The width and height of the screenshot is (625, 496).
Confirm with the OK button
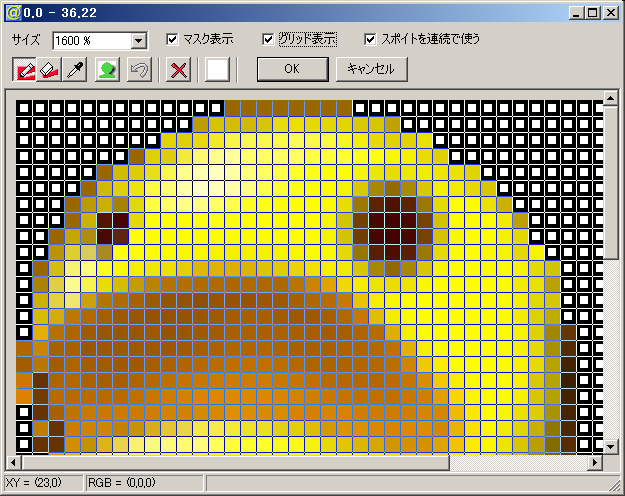(293, 69)
